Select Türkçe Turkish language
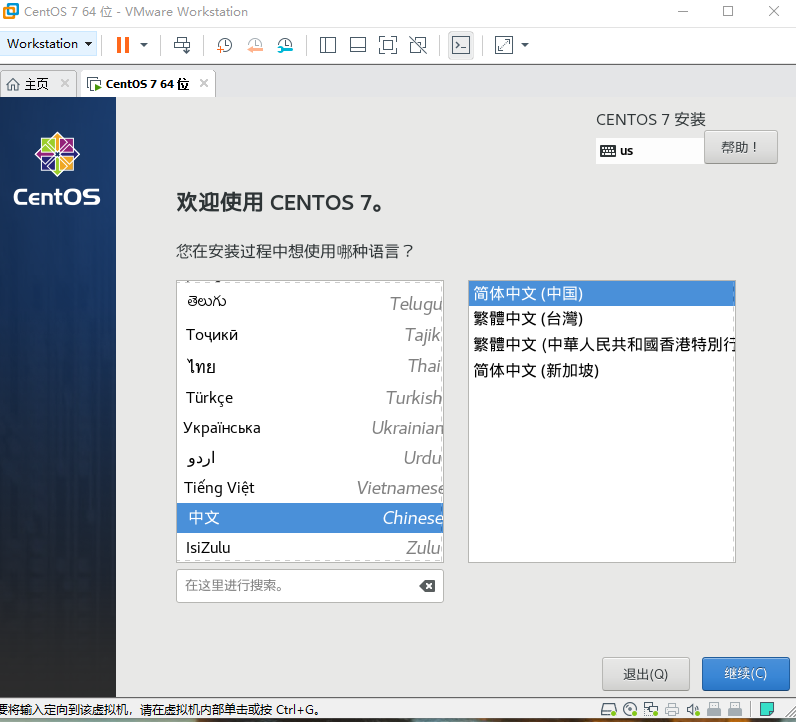 310,397
